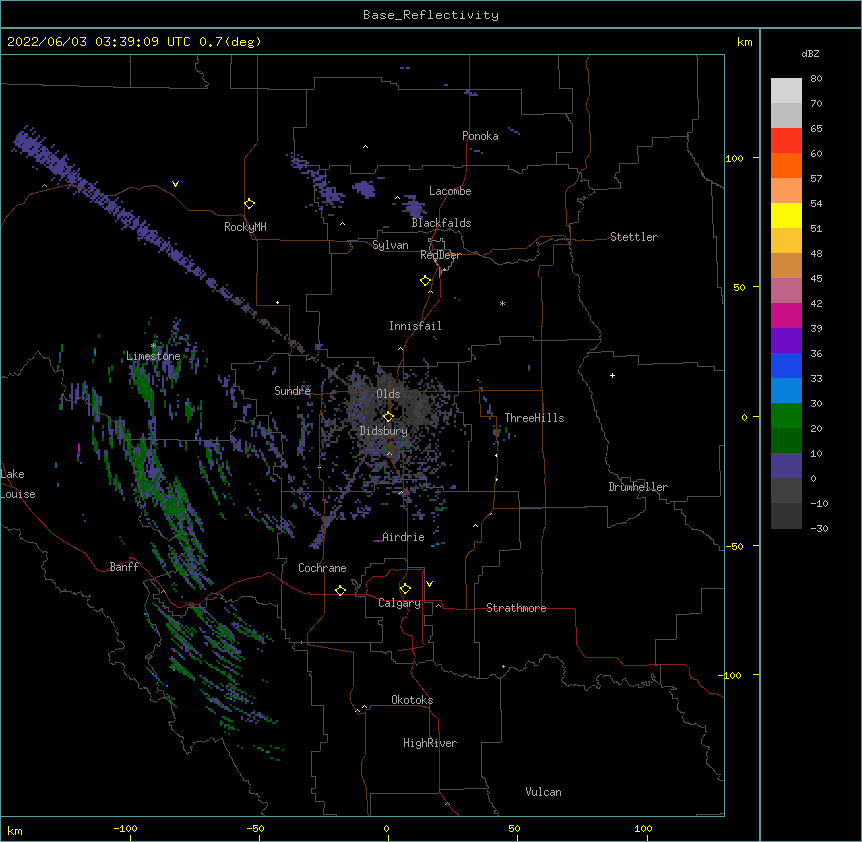Click the Limestone label on map
This screenshot has height=842, width=862.
(x=153, y=356)
